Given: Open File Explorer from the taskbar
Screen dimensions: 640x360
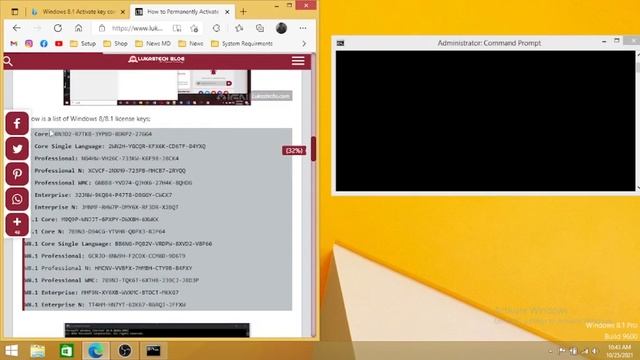Looking at the screenshot, I should 38,351.
